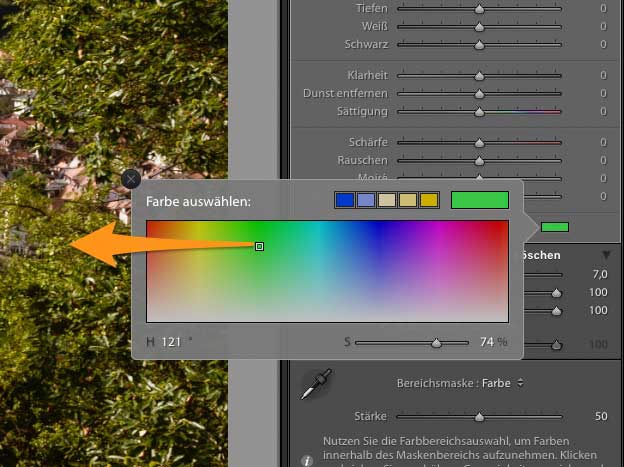Click the Rauschen slider handle
Viewport: 624px width, 467px height.
pyautogui.click(x=480, y=161)
